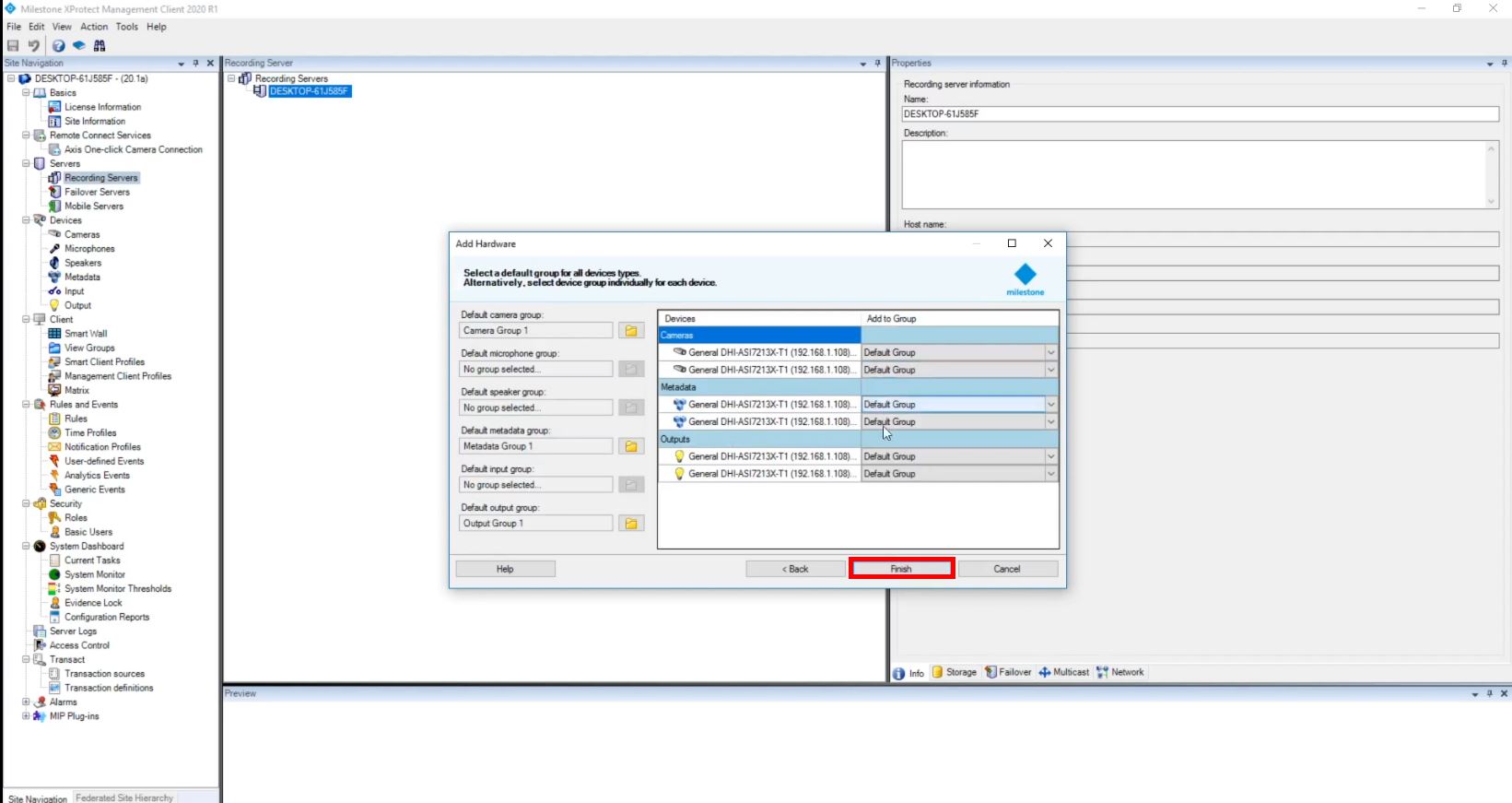Collapse the Servers tree node

point(26,163)
